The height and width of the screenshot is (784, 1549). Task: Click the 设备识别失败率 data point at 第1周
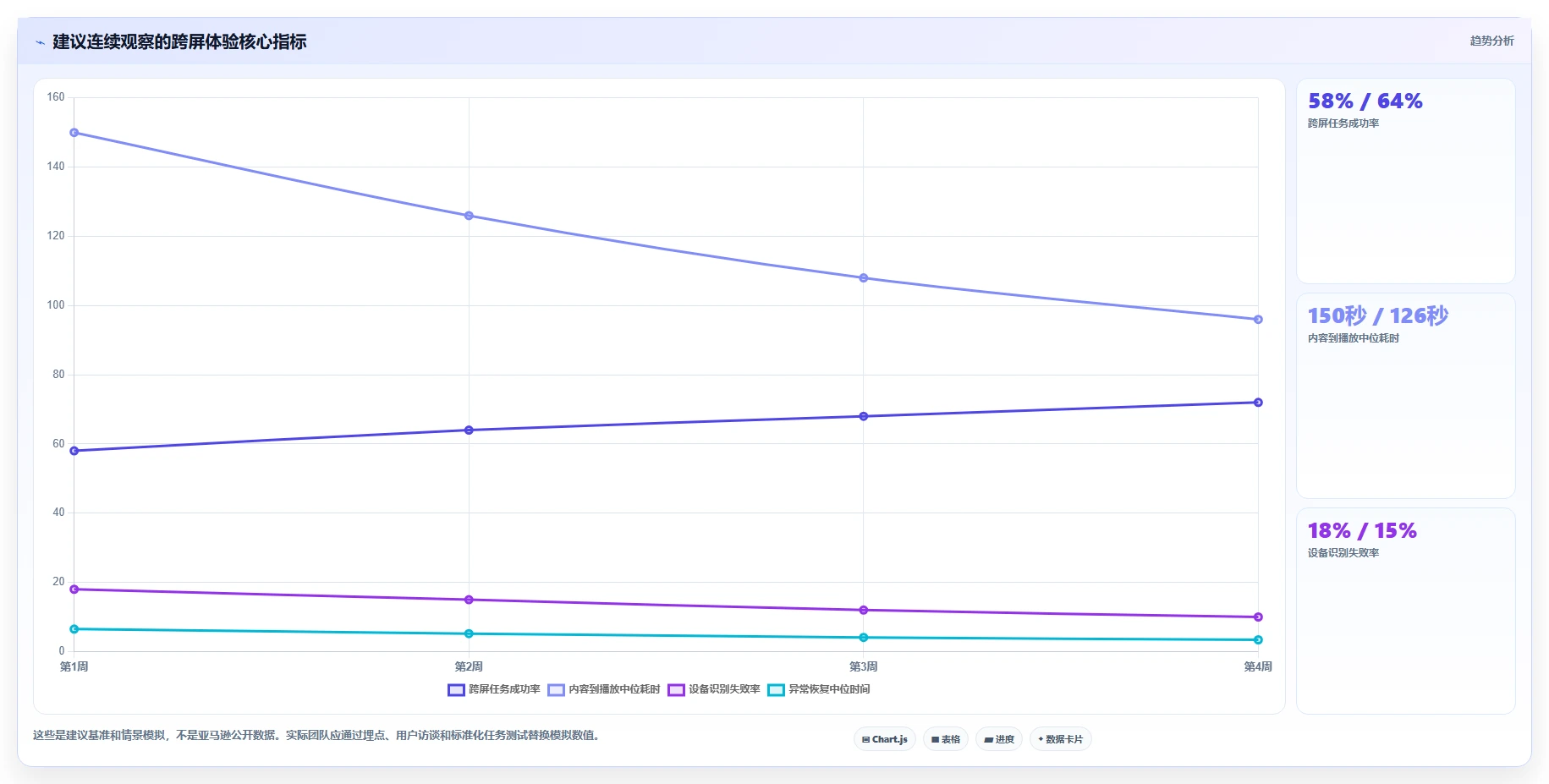point(74,589)
